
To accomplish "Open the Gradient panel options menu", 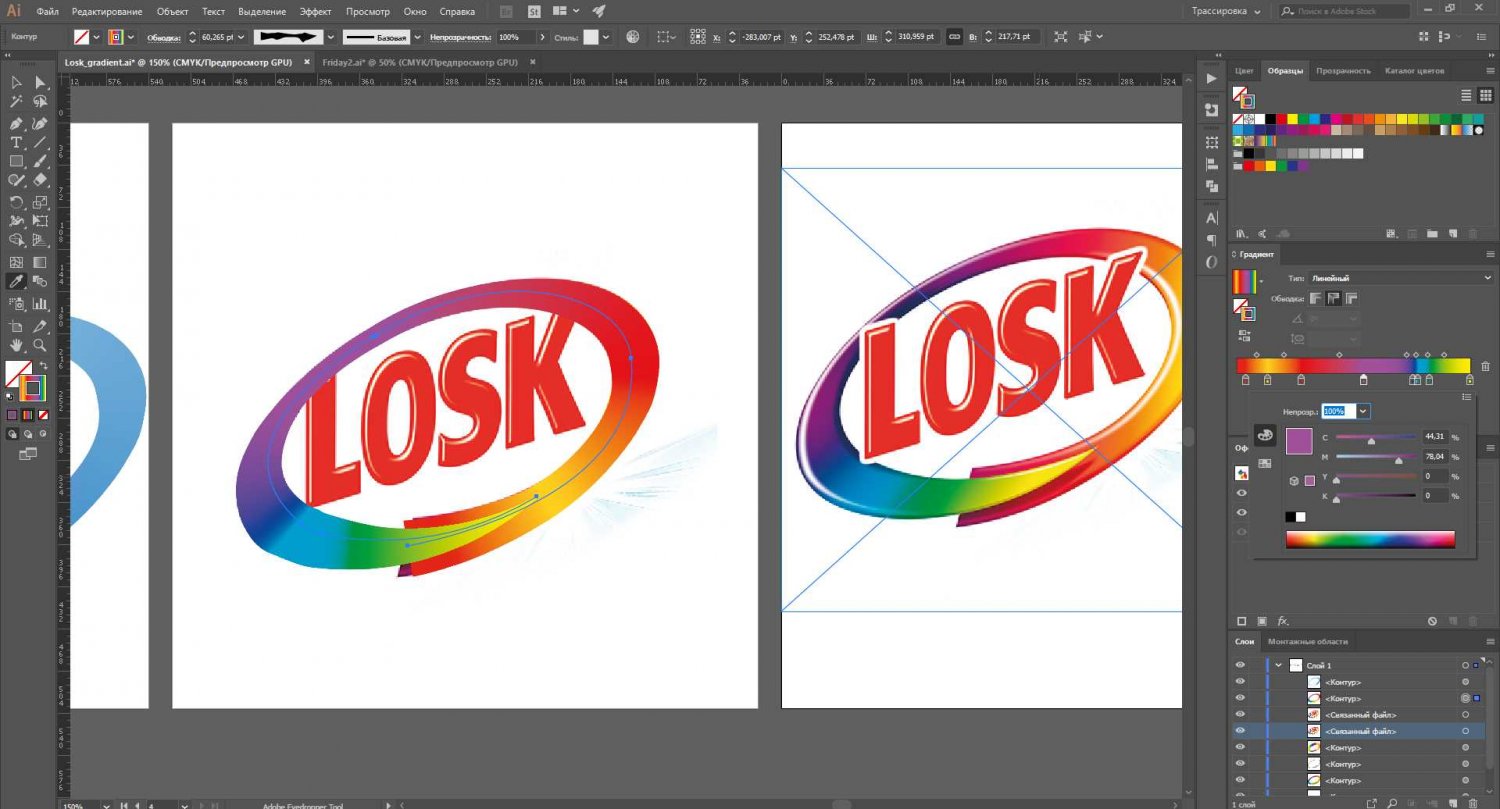I will tap(1488, 254).
